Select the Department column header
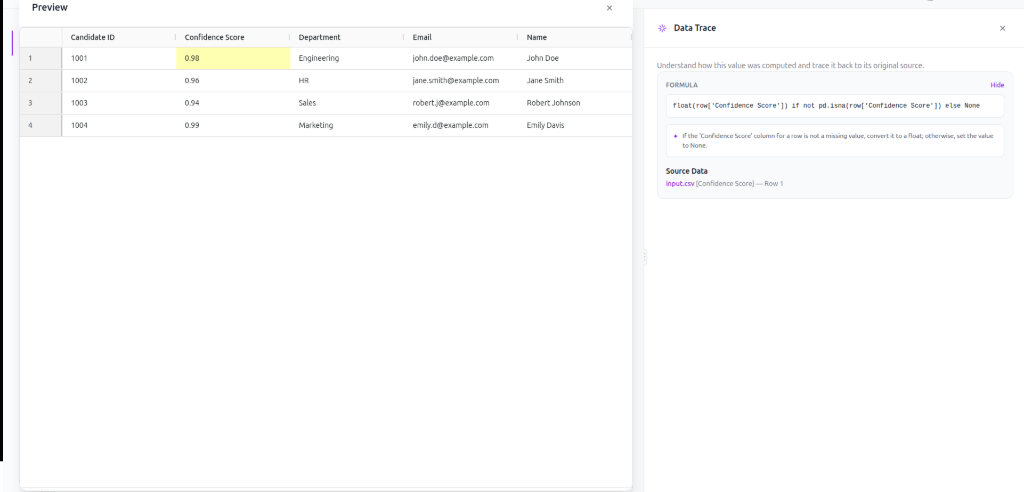Image resolution: width=1024 pixels, height=492 pixels. click(x=347, y=37)
